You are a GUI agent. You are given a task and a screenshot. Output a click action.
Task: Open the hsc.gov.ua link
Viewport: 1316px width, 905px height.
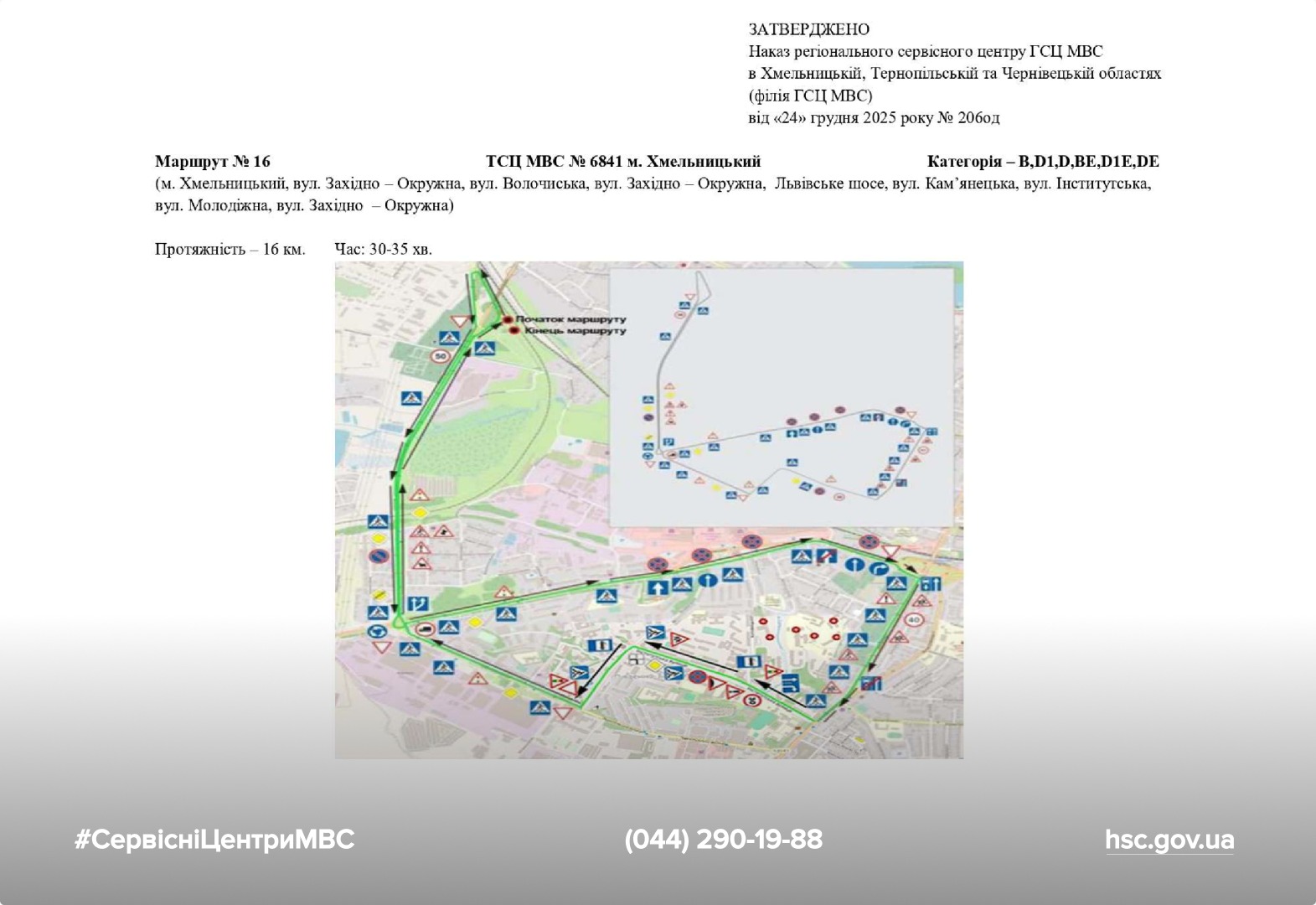1169,840
